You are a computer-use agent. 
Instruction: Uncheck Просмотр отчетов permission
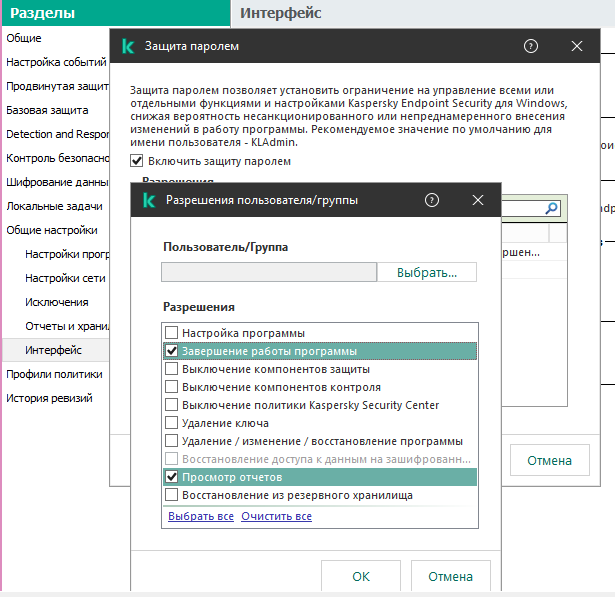(171, 477)
